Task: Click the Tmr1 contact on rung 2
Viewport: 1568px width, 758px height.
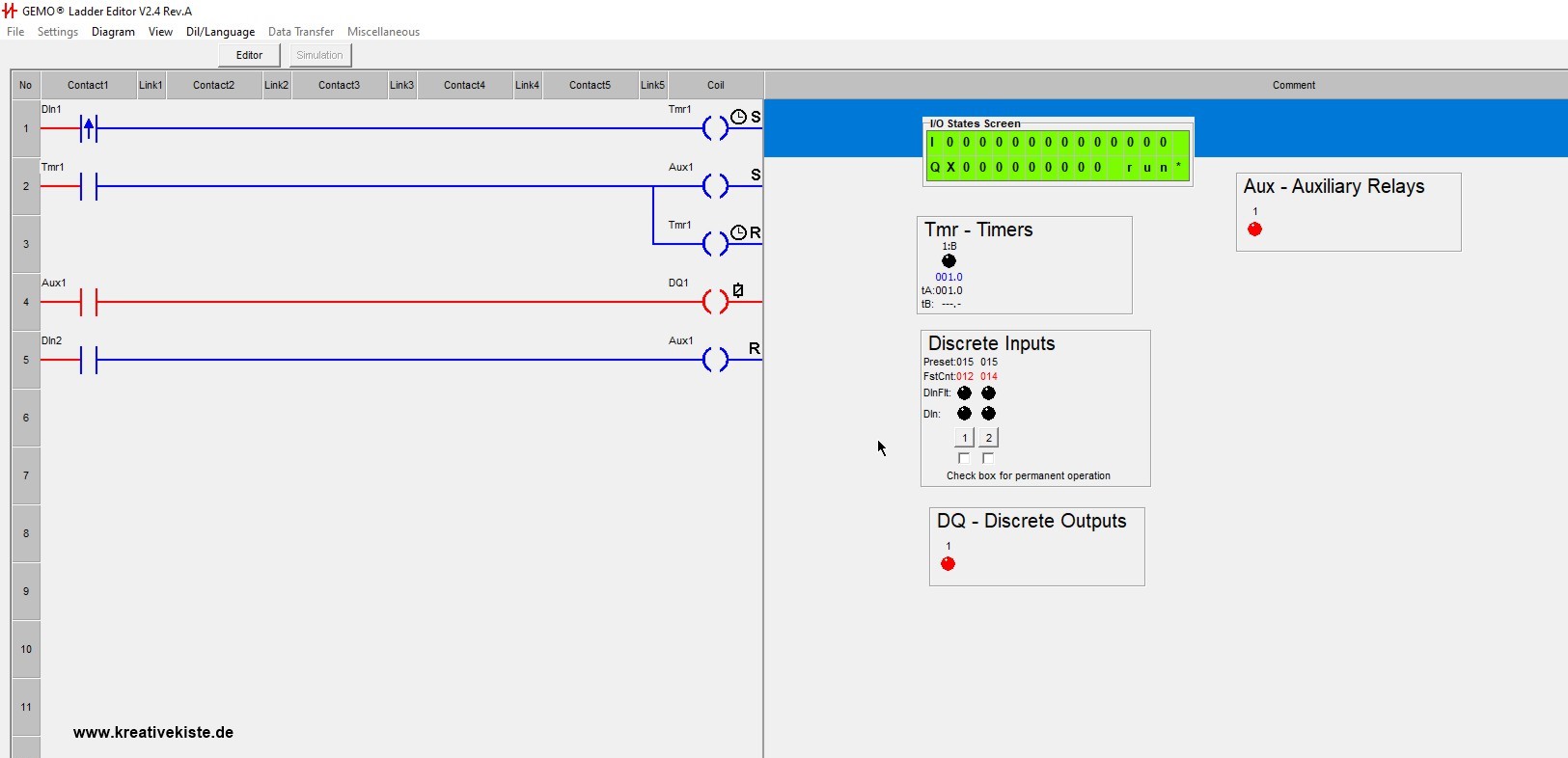Action: pos(89,186)
